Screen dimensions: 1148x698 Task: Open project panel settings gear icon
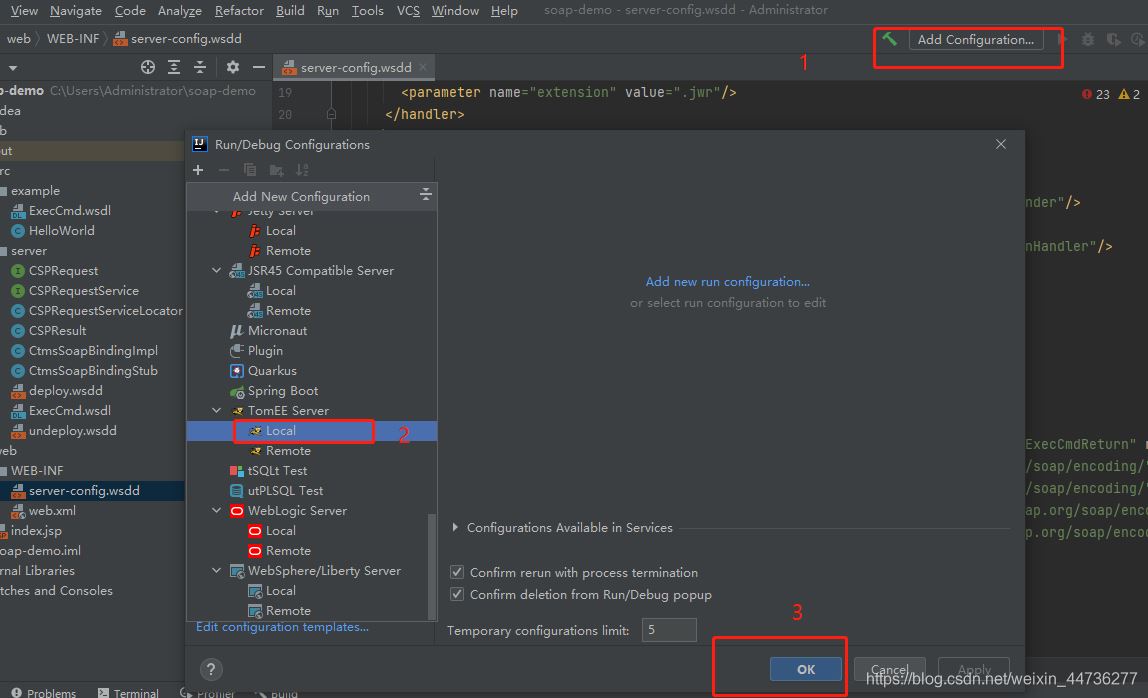tap(233, 67)
